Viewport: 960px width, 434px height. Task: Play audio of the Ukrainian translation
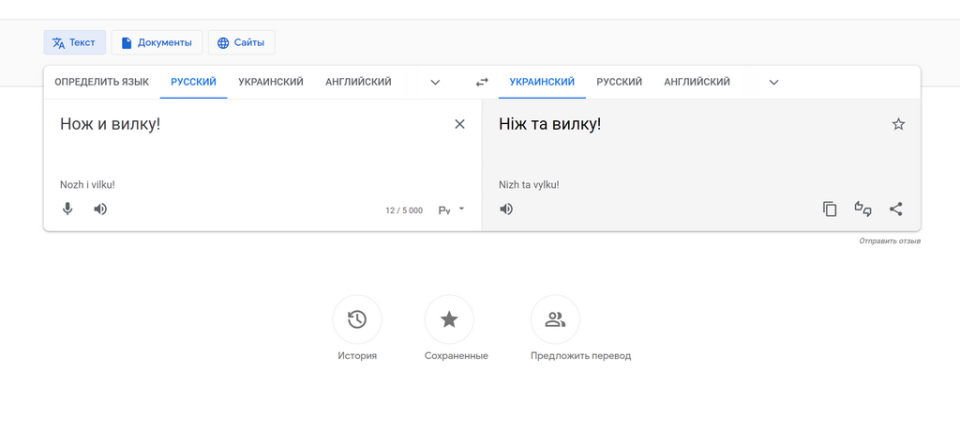(506, 209)
